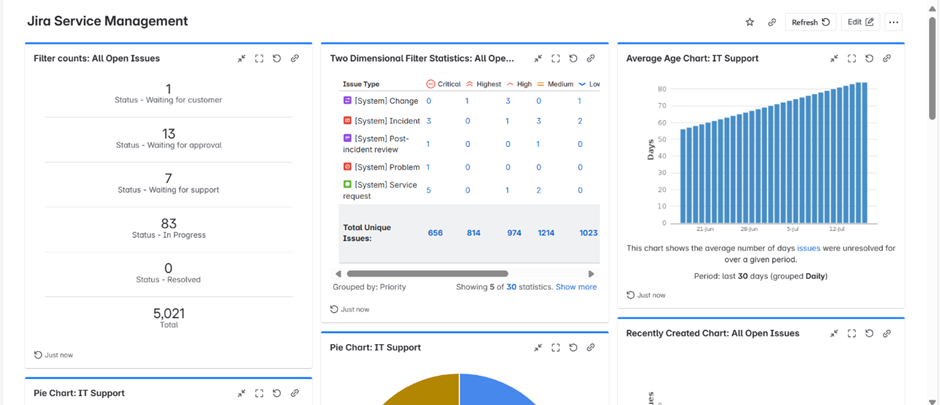Screen dimensions: 940x405
Task: Minimize Average Age Chart gadget
Action: [834, 58]
